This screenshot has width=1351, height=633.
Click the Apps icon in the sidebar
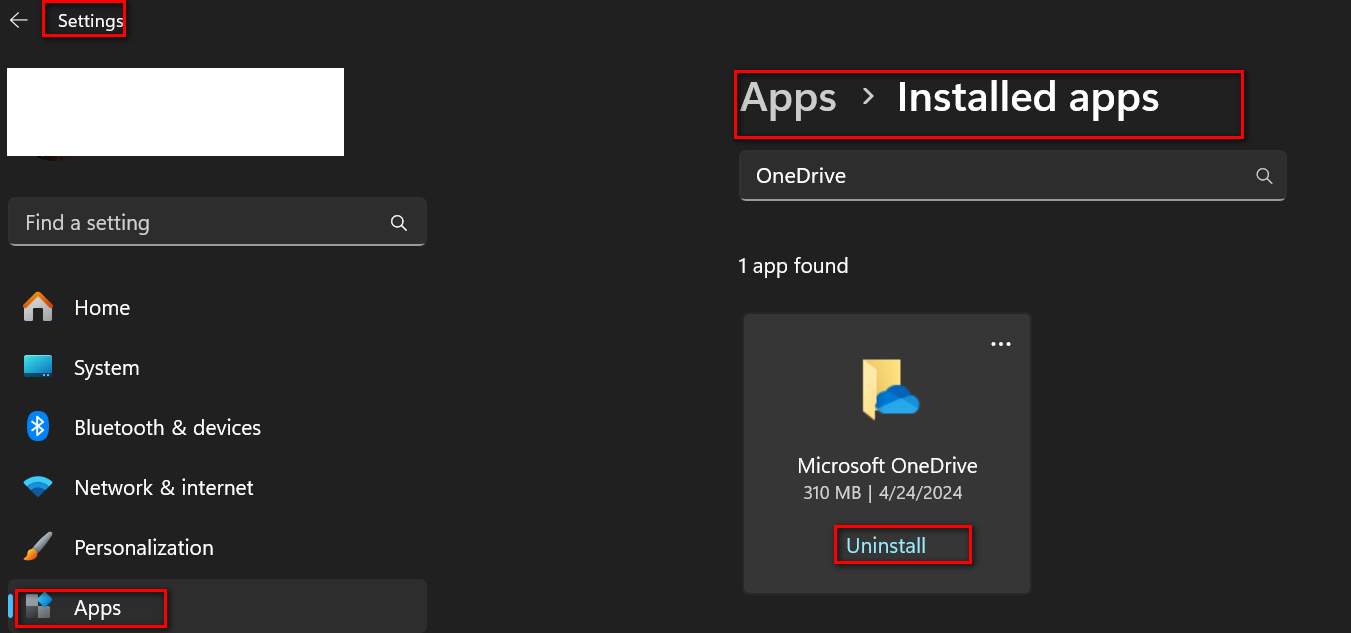(38, 606)
